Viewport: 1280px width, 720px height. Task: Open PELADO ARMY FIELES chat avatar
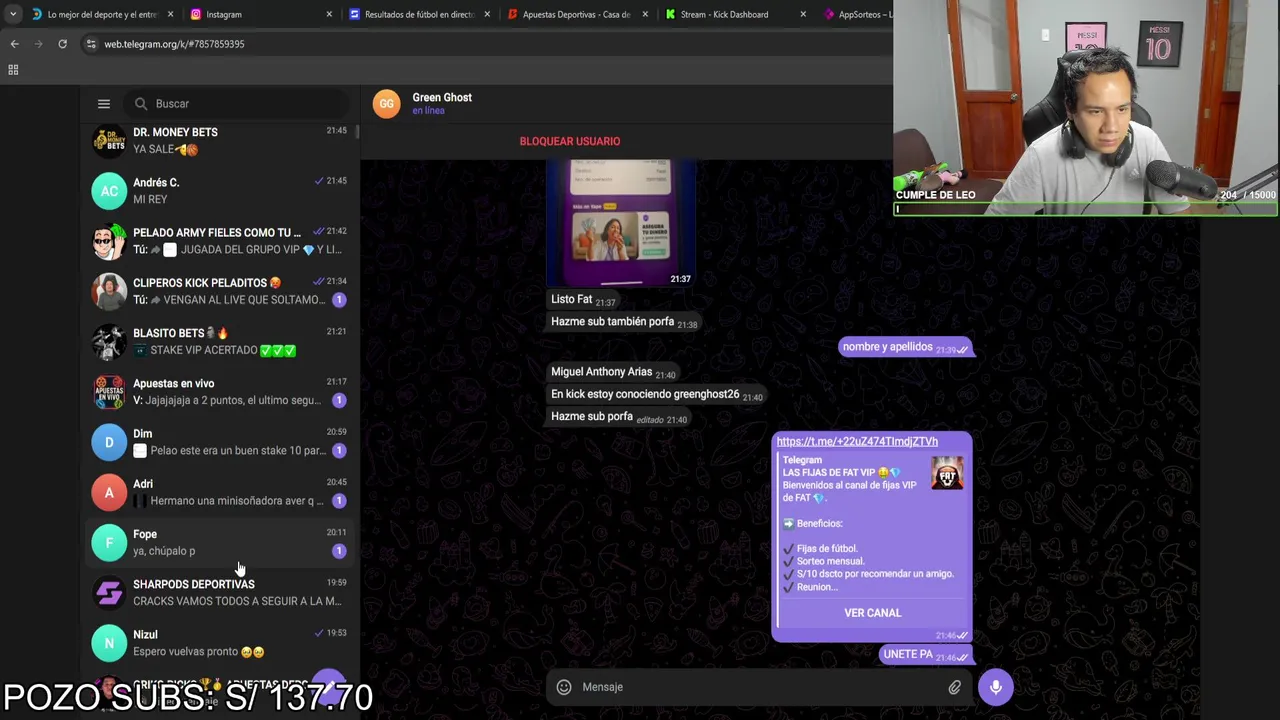(109, 241)
